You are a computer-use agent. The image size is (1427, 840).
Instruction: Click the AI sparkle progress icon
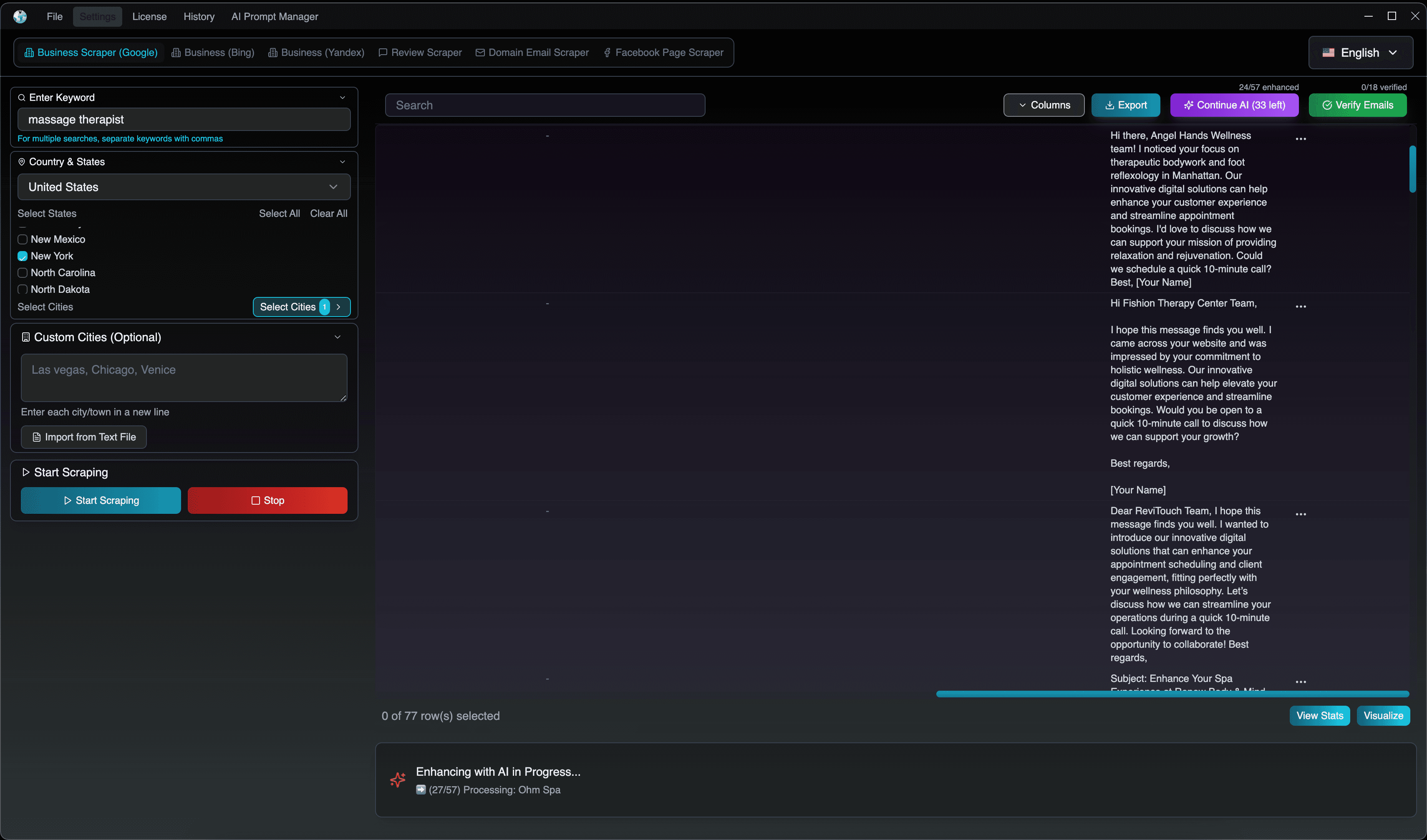pos(398,780)
